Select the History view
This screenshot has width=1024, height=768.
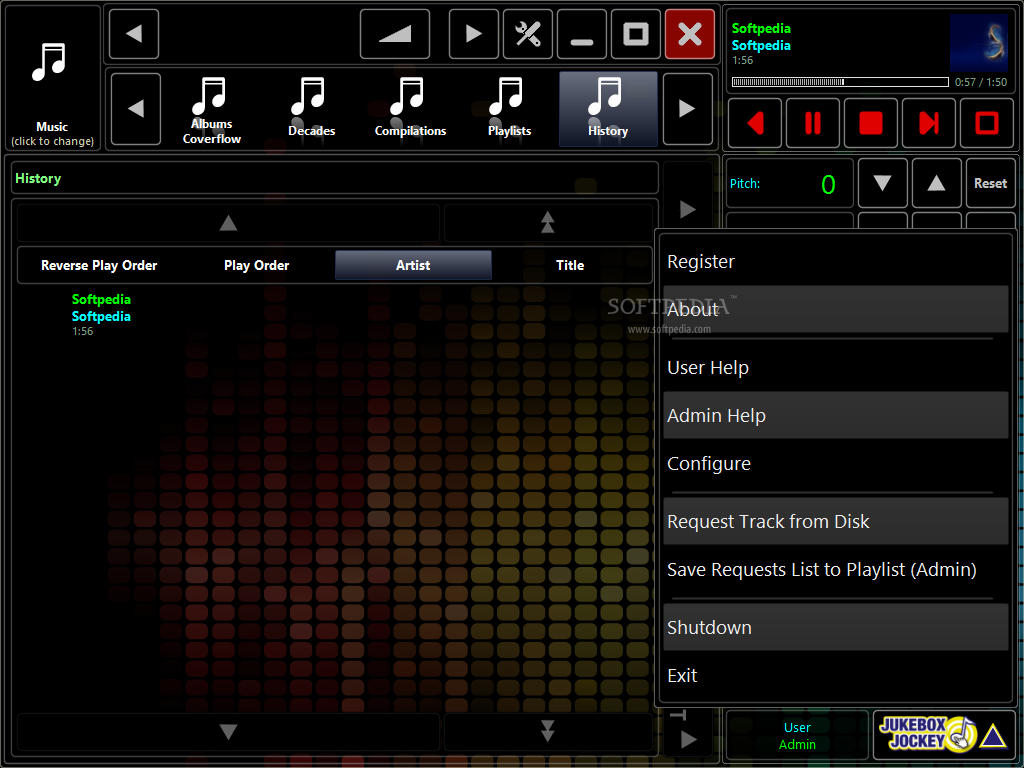click(x=608, y=109)
